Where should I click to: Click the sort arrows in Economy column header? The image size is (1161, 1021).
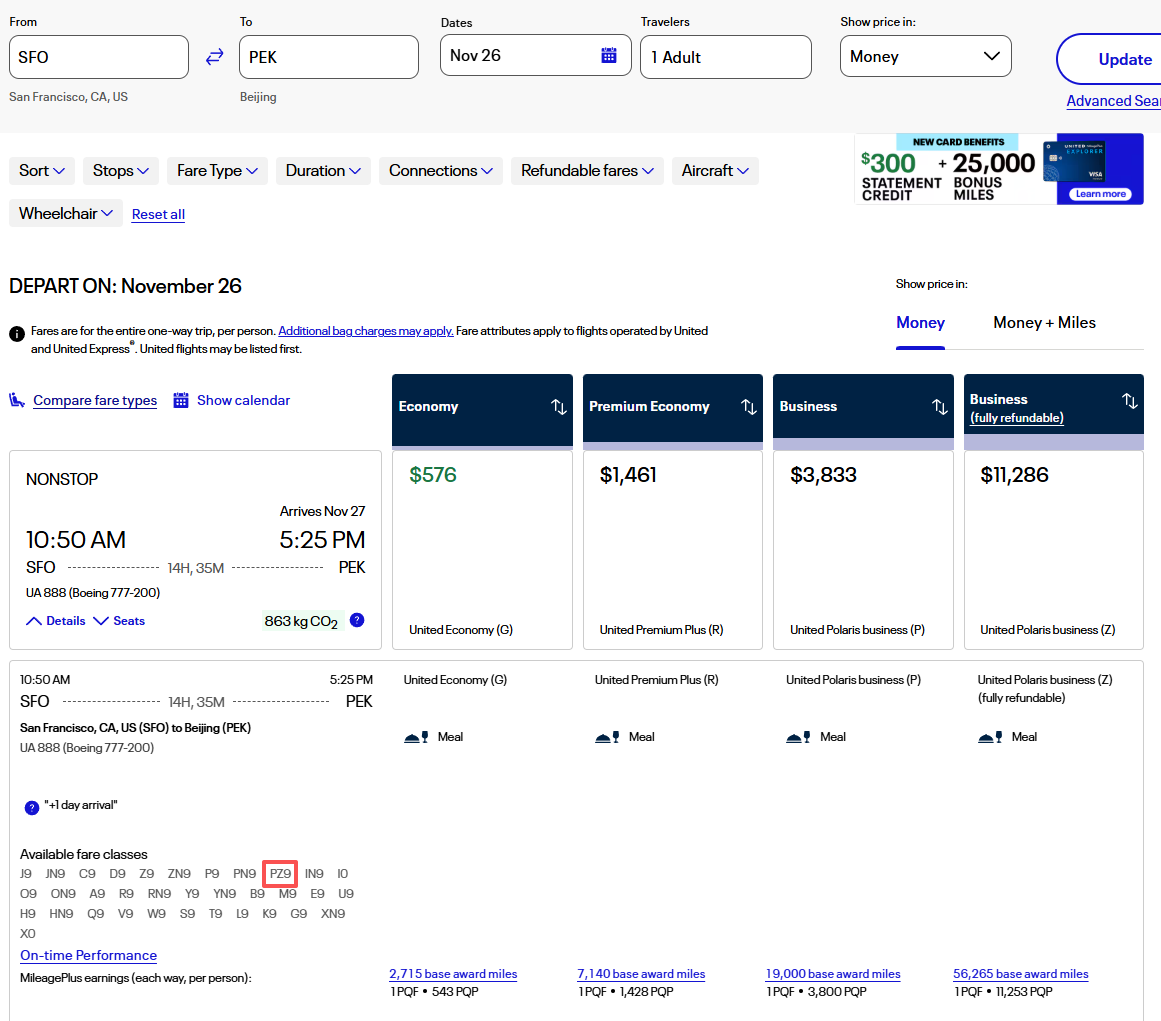pyautogui.click(x=558, y=406)
